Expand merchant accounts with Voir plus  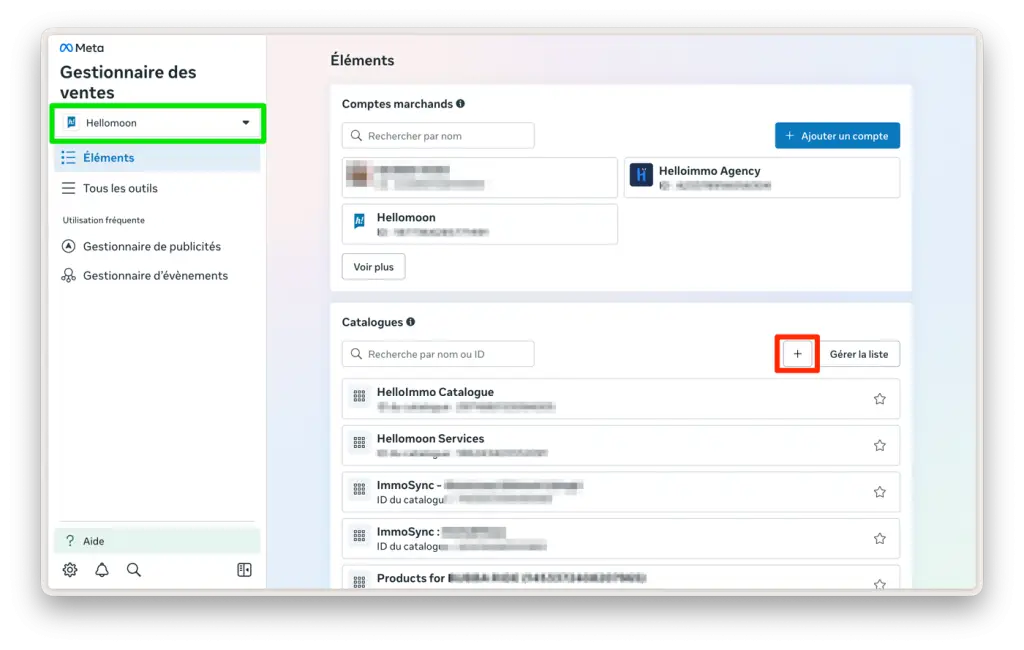[x=372, y=266]
